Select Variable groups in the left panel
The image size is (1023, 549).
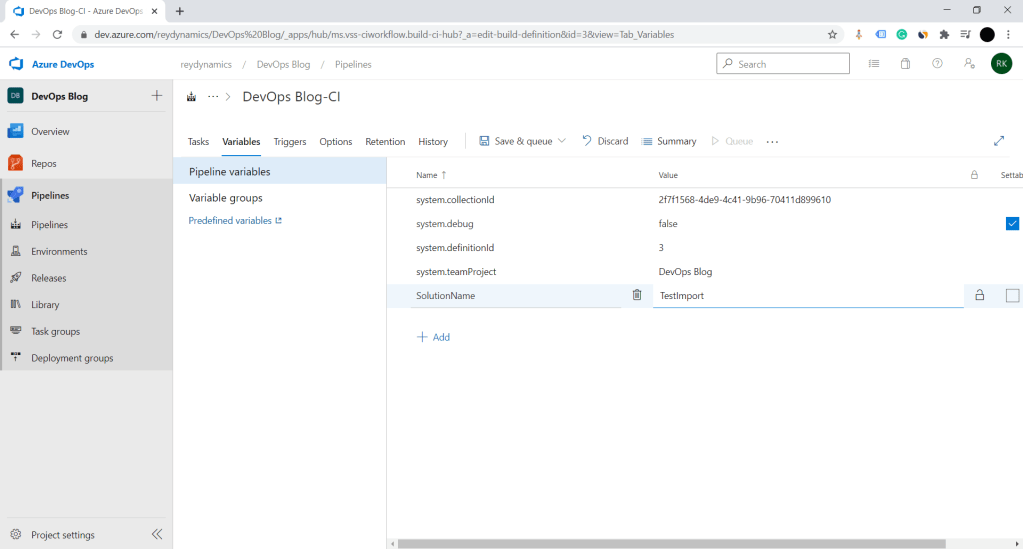tap(225, 198)
